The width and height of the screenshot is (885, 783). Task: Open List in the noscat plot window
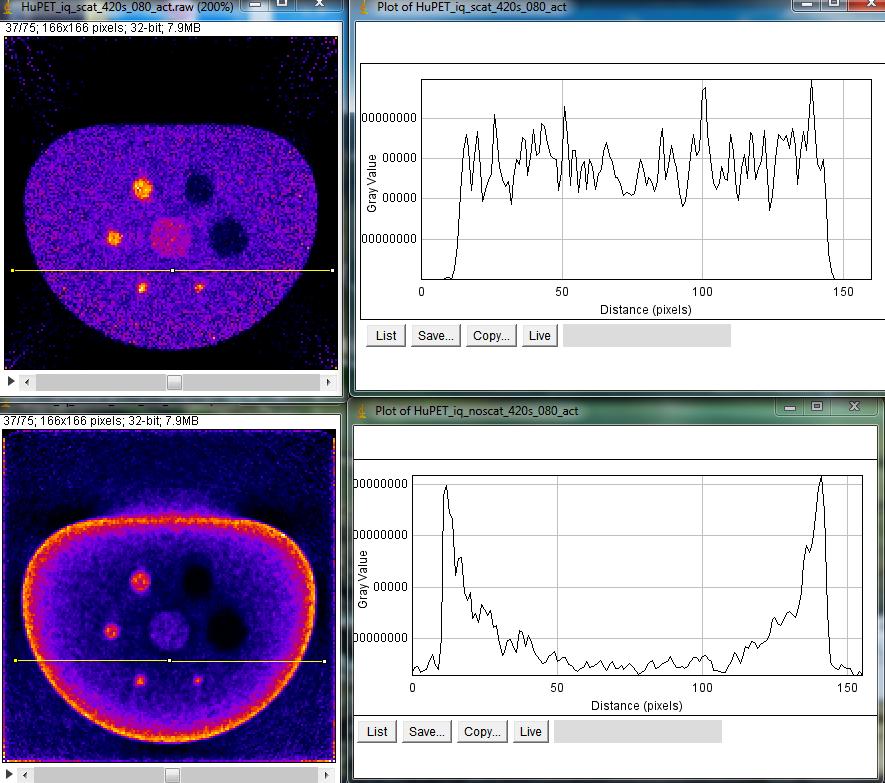coord(377,732)
